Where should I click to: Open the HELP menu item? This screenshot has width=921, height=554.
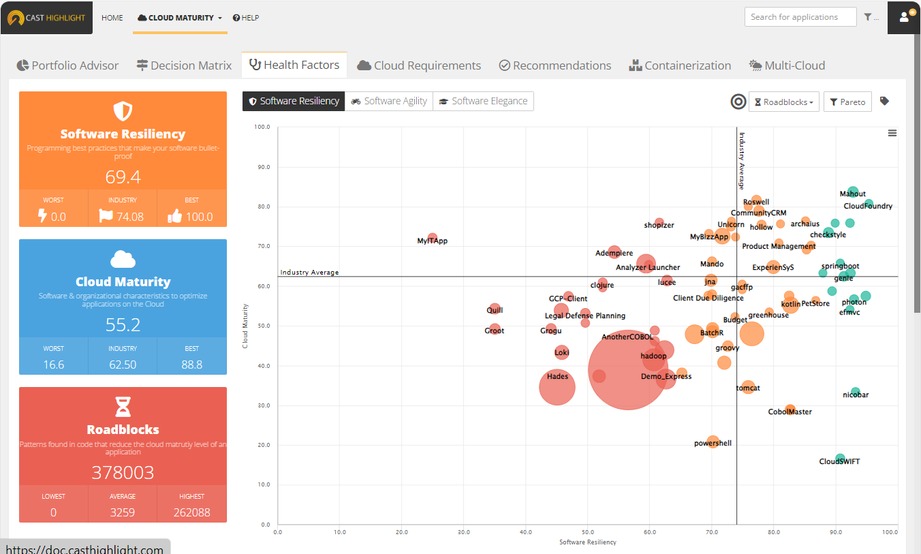point(246,18)
